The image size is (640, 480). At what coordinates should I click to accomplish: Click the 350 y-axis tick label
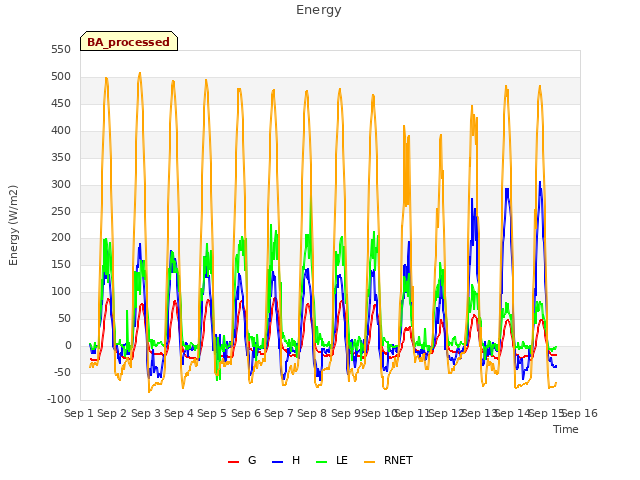click(61, 158)
